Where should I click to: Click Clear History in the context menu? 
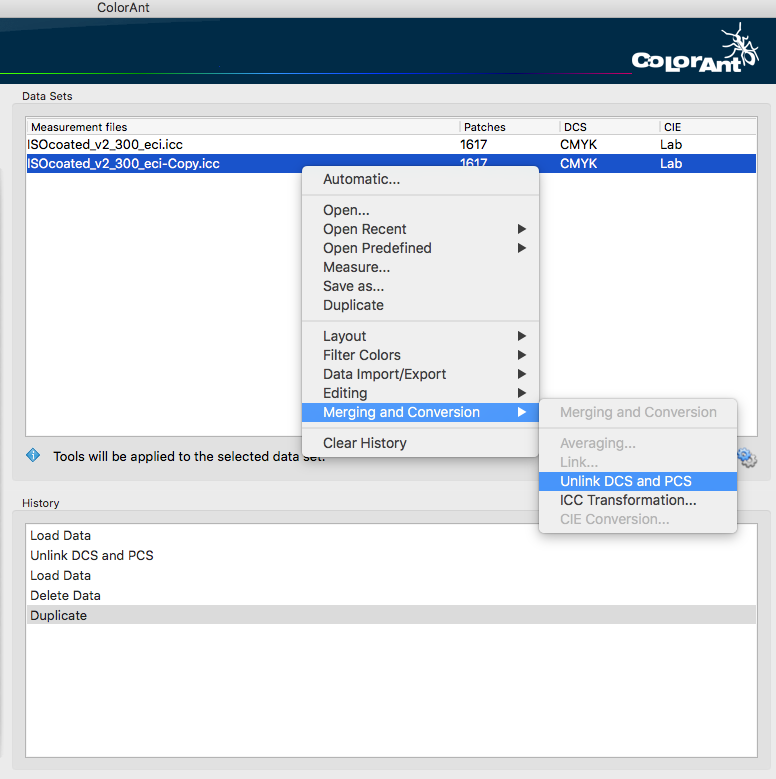[x=420, y=443]
